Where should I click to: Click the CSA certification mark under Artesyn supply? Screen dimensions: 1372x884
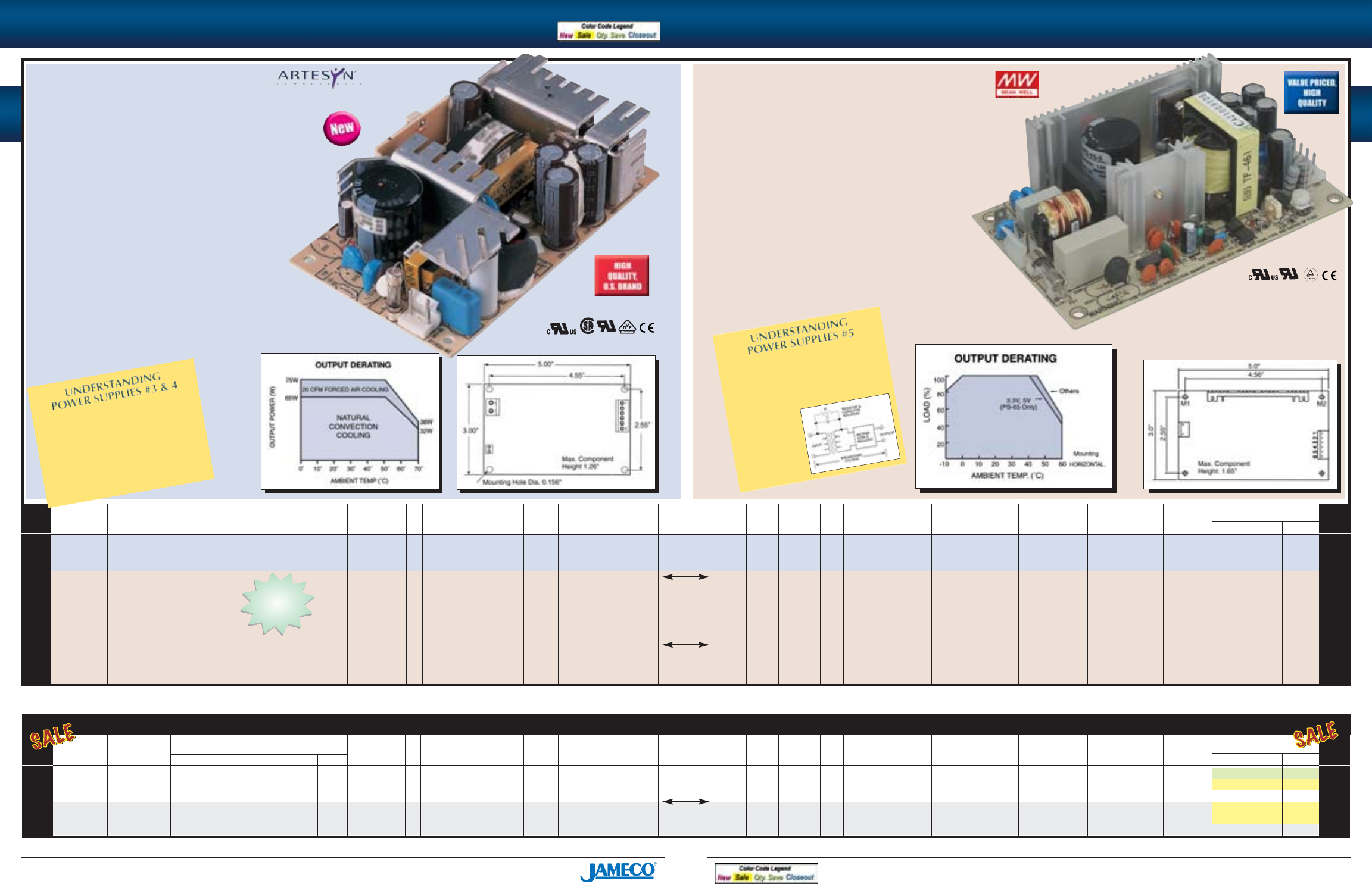tap(587, 326)
